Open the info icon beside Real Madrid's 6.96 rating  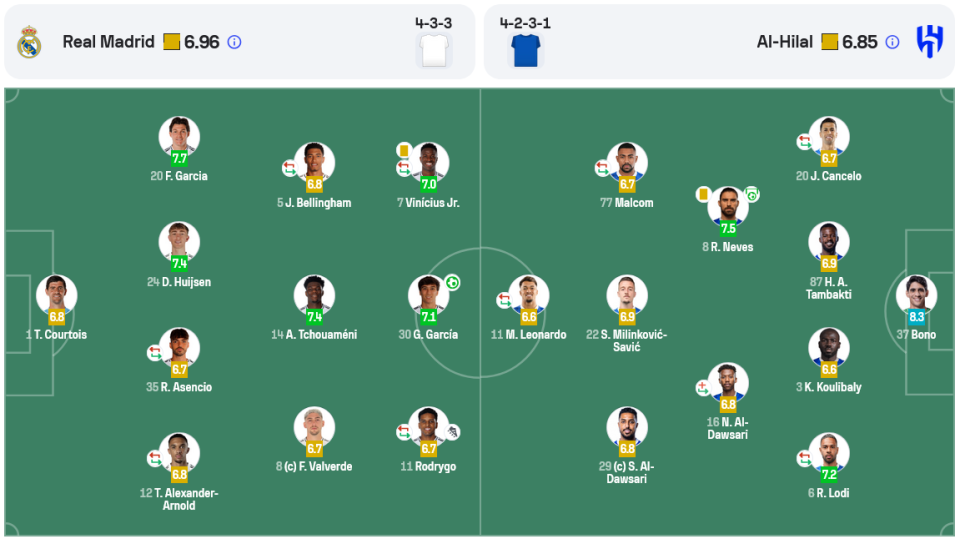234,42
